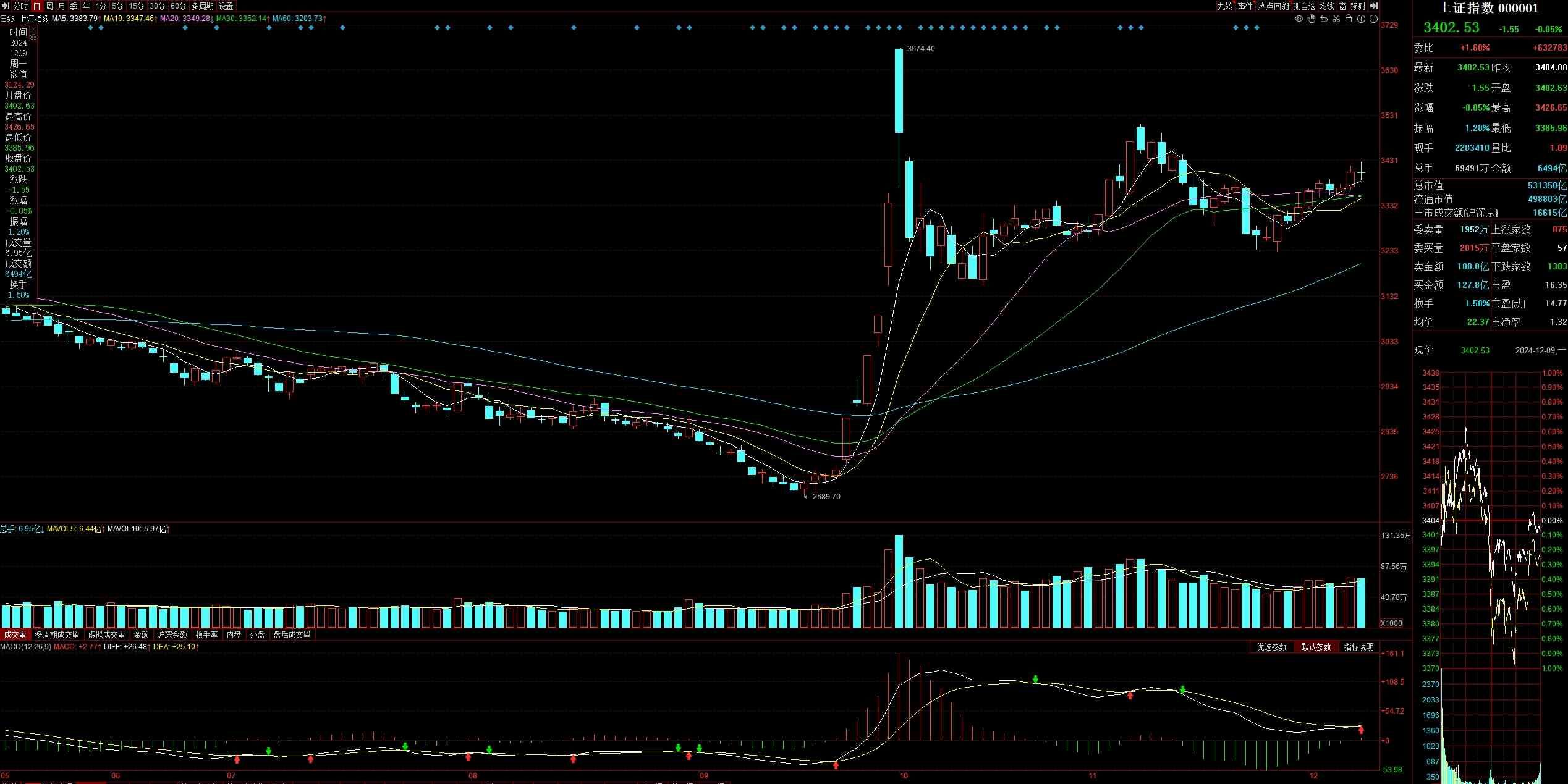The width and height of the screenshot is (1568, 784).
Task: Click the 3674.40 peak candlestick
Action: pyautogui.click(x=899, y=90)
